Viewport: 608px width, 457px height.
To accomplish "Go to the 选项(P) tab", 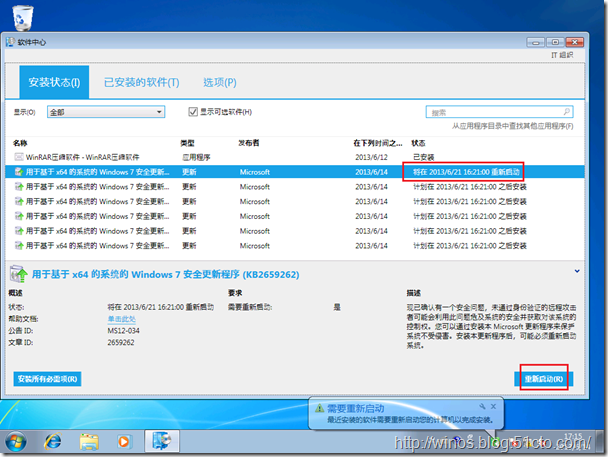I will point(220,82).
